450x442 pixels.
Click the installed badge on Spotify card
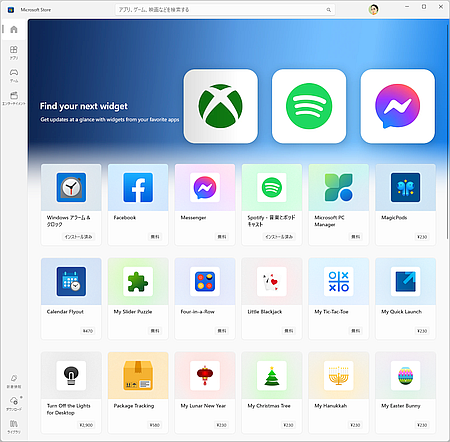click(x=279, y=237)
